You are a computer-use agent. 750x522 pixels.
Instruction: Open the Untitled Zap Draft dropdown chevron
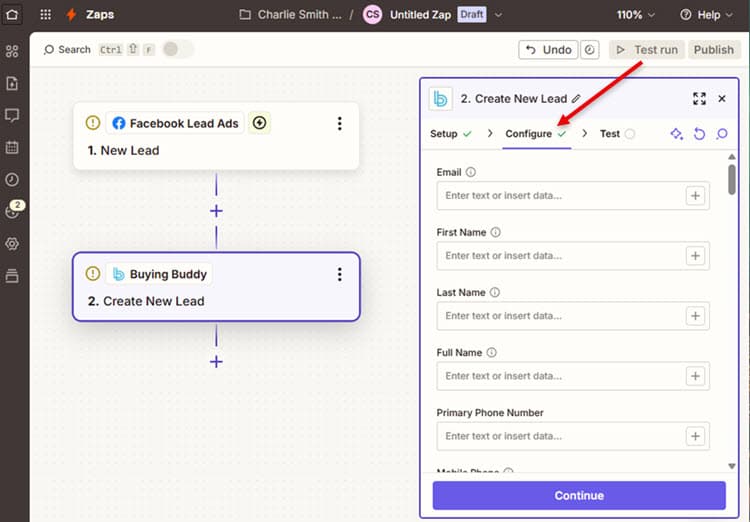(x=498, y=15)
